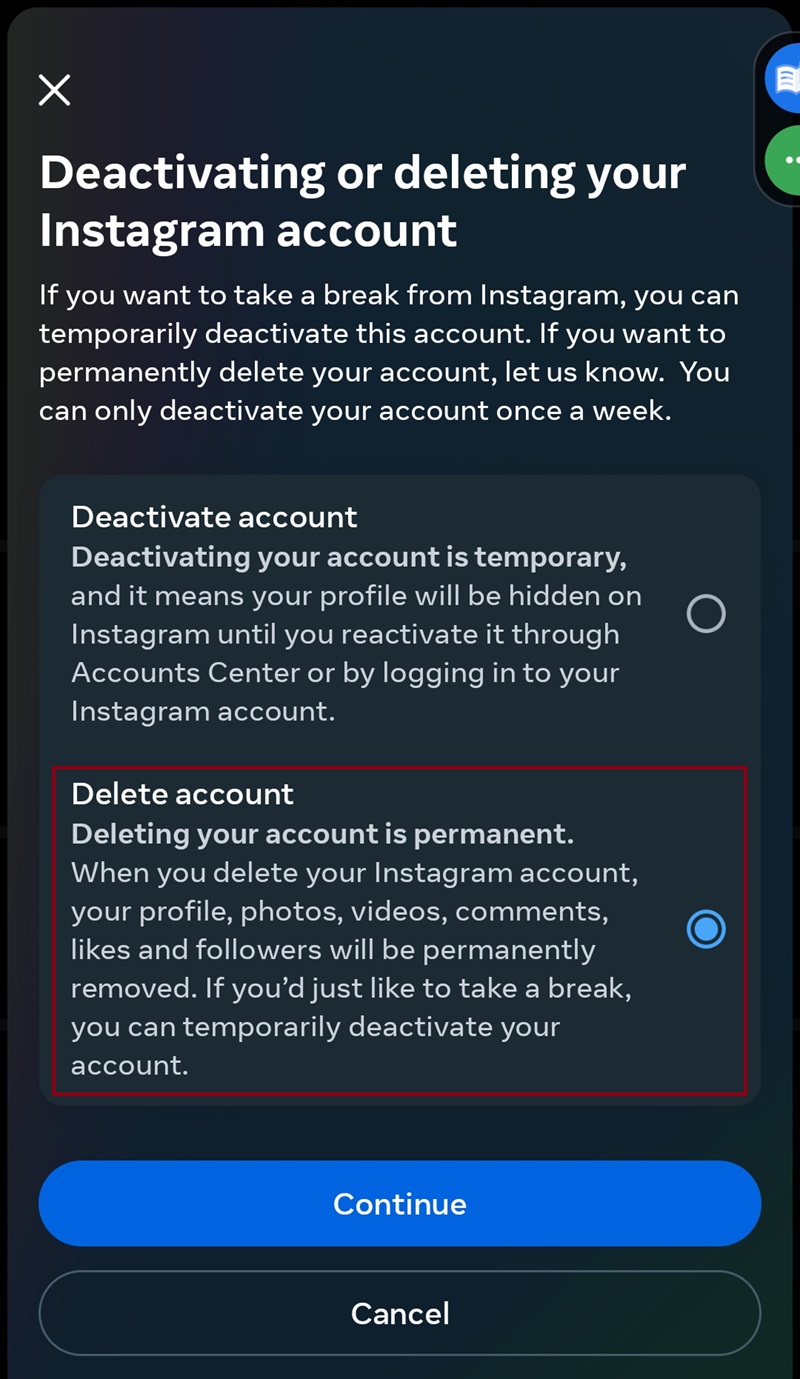Image resolution: width=800 pixels, height=1379 pixels.
Task: Select the Delete account radio button
Action: [706, 930]
